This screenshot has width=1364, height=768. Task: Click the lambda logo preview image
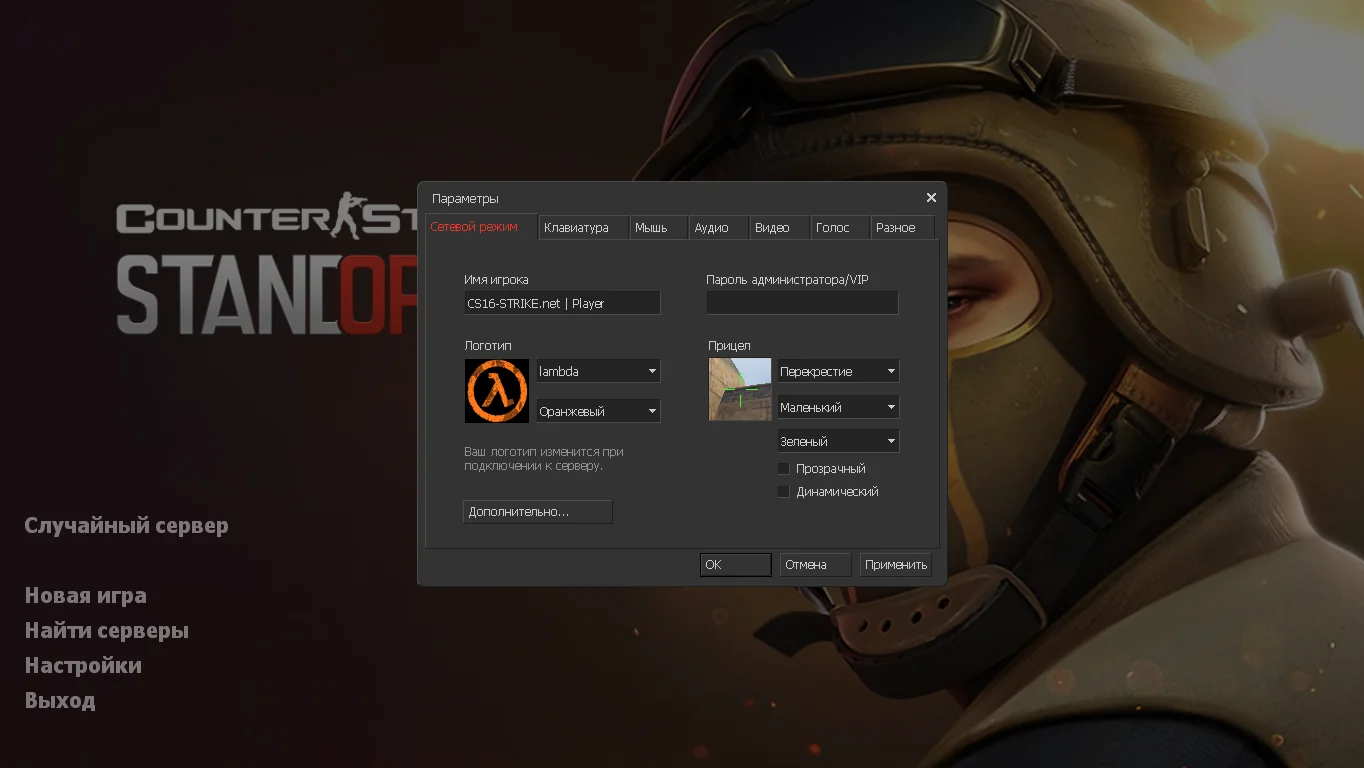click(496, 391)
